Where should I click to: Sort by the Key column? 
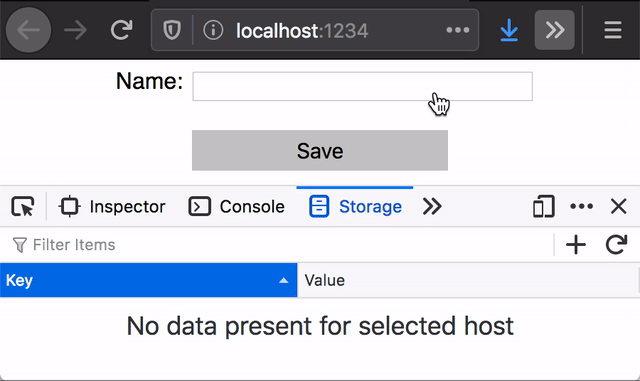point(149,280)
